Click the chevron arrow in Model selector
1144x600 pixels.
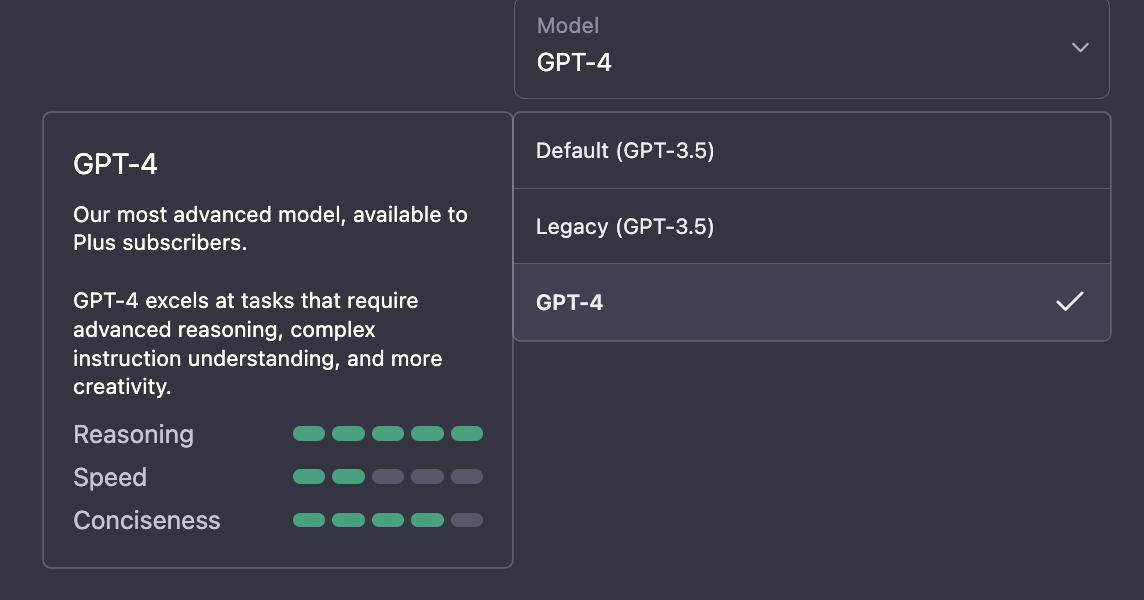click(x=1080, y=47)
